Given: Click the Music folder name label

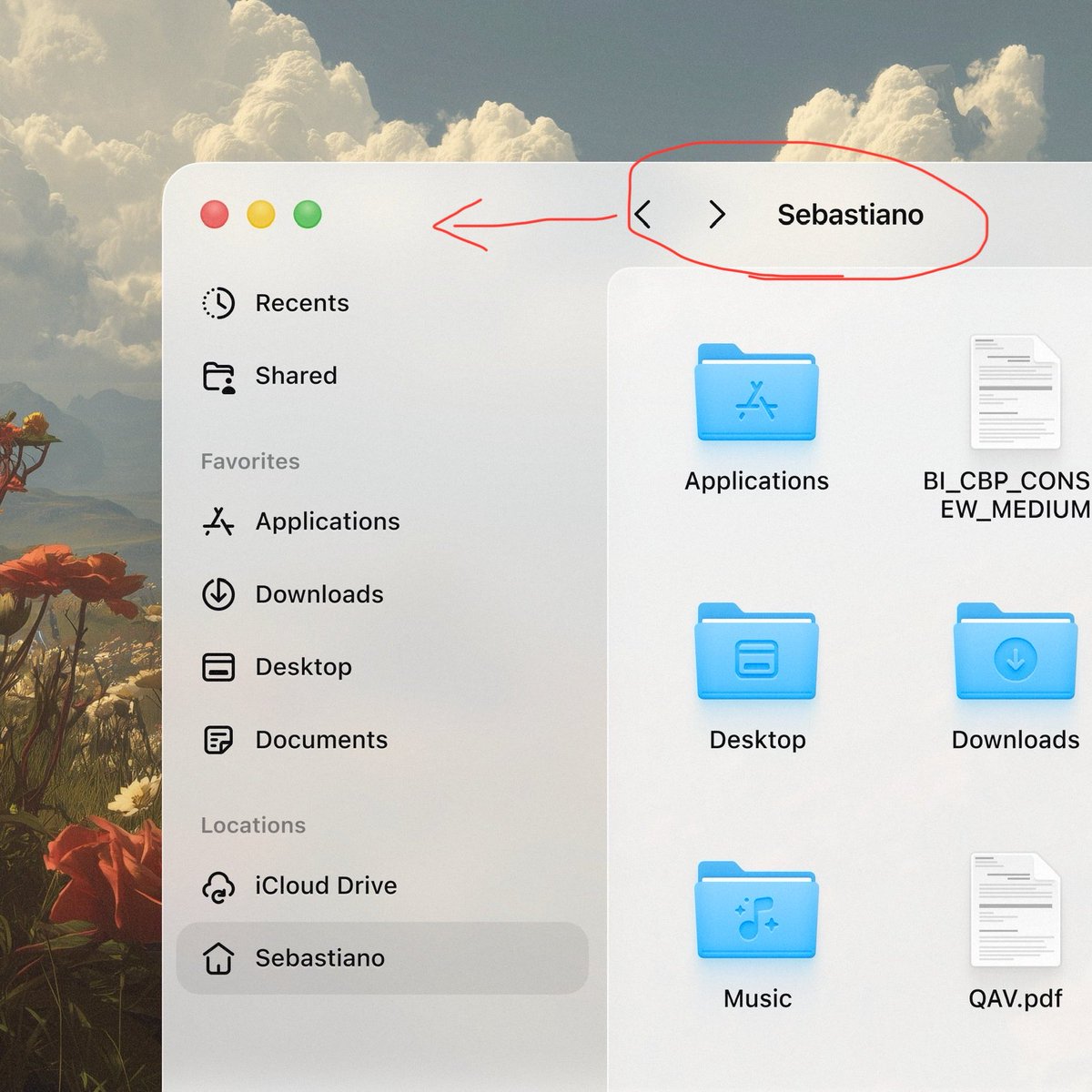Looking at the screenshot, I should pyautogui.click(x=757, y=998).
